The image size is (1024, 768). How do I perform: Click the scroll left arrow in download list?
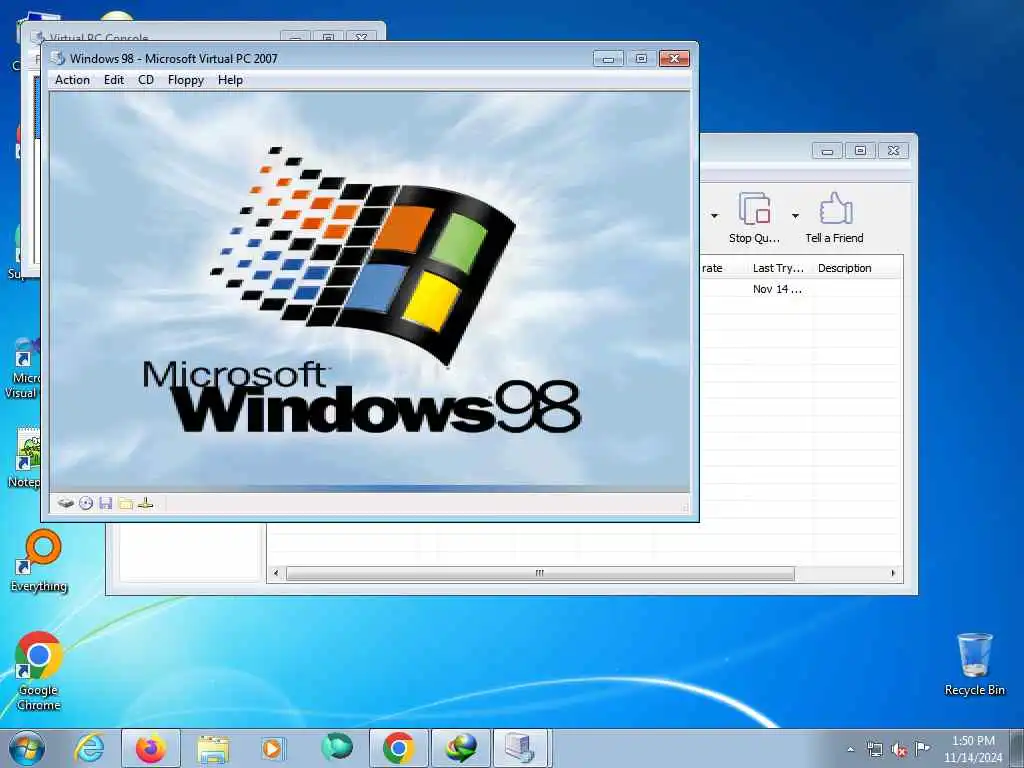pyautogui.click(x=276, y=573)
